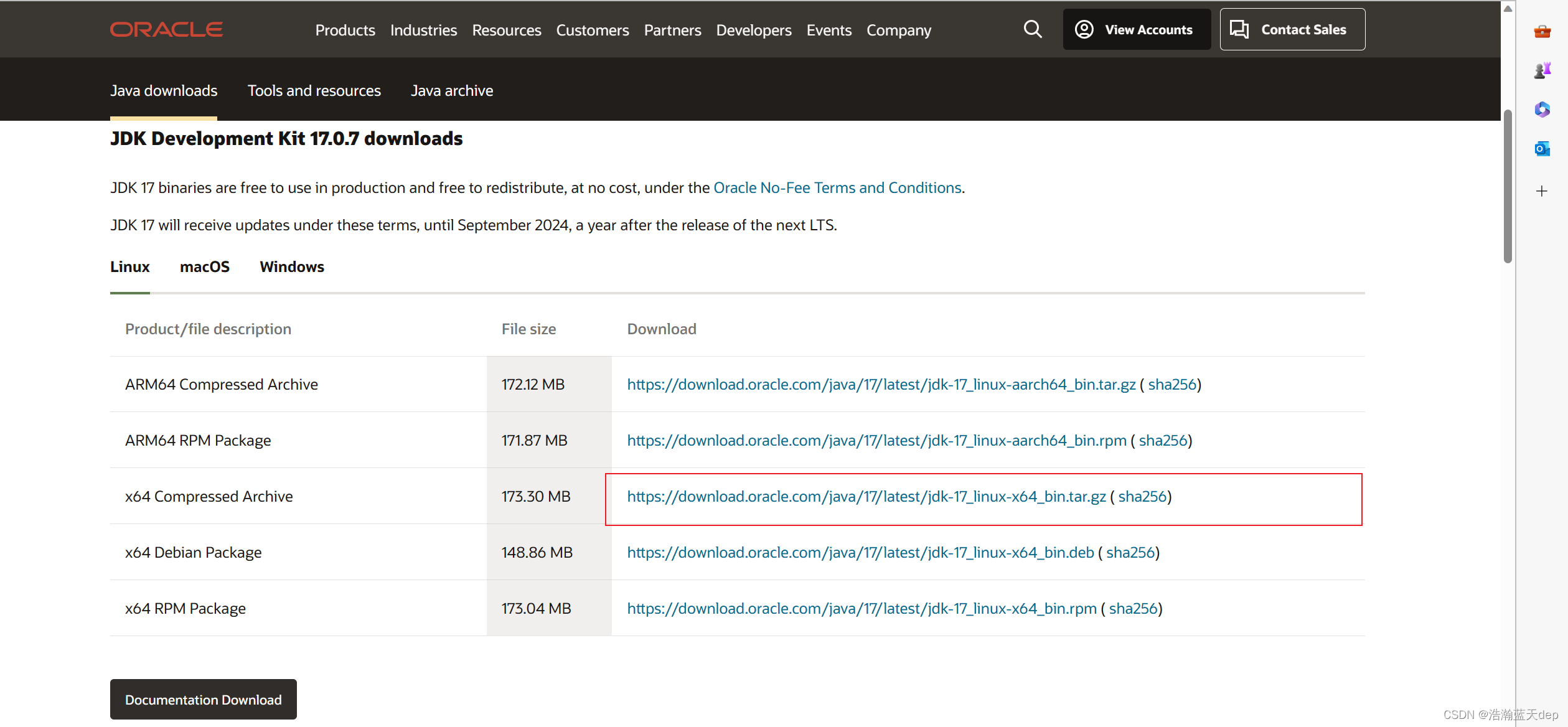Open the chess games sidebar icon
Viewport: 1568px width, 727px height.
1542,70
